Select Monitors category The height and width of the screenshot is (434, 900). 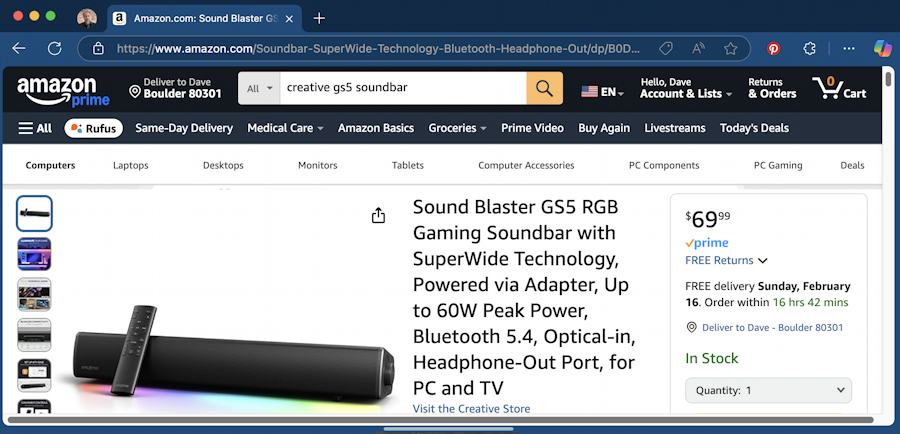317,165
